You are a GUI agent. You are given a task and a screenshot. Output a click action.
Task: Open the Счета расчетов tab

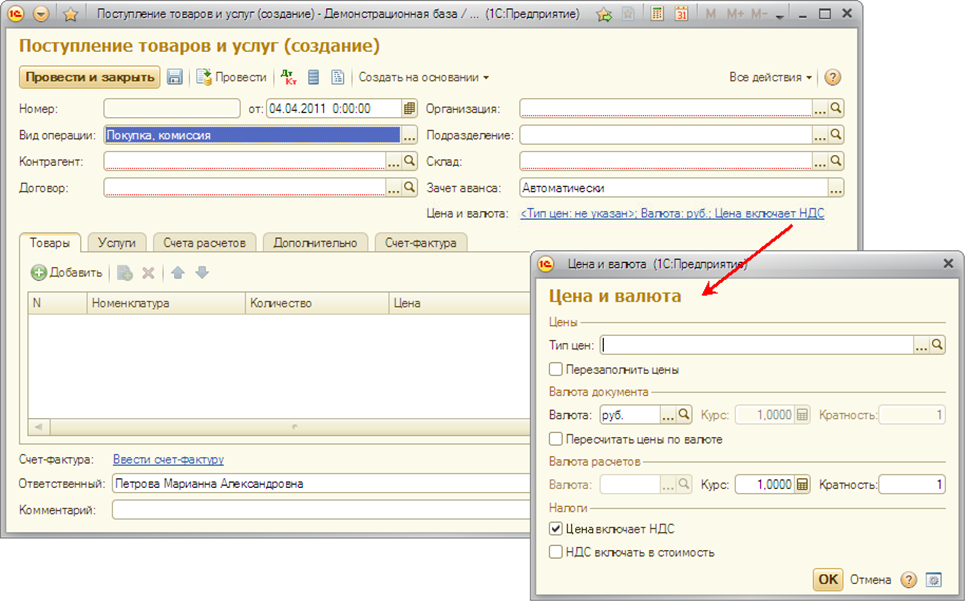pos(204,242)
